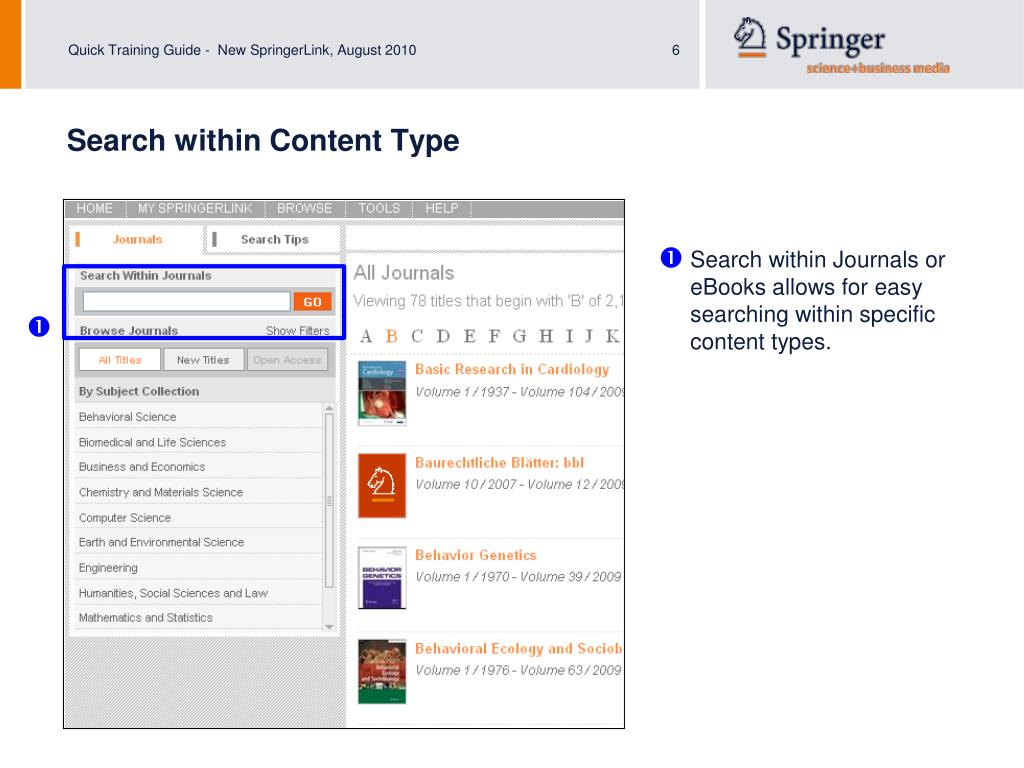Screen dimensions: 1024x768
Task: Click the Springer horse logo
Action: point(749,37)
